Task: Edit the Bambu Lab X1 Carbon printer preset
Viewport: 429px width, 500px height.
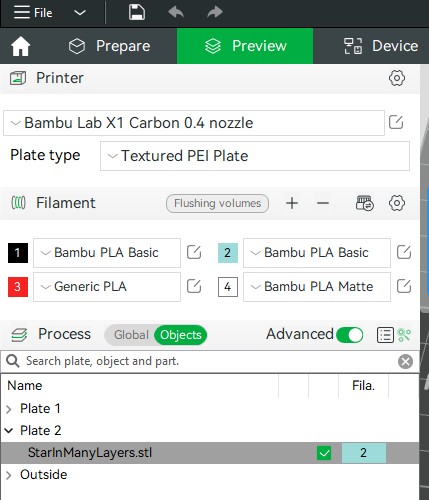Action: 396,122
